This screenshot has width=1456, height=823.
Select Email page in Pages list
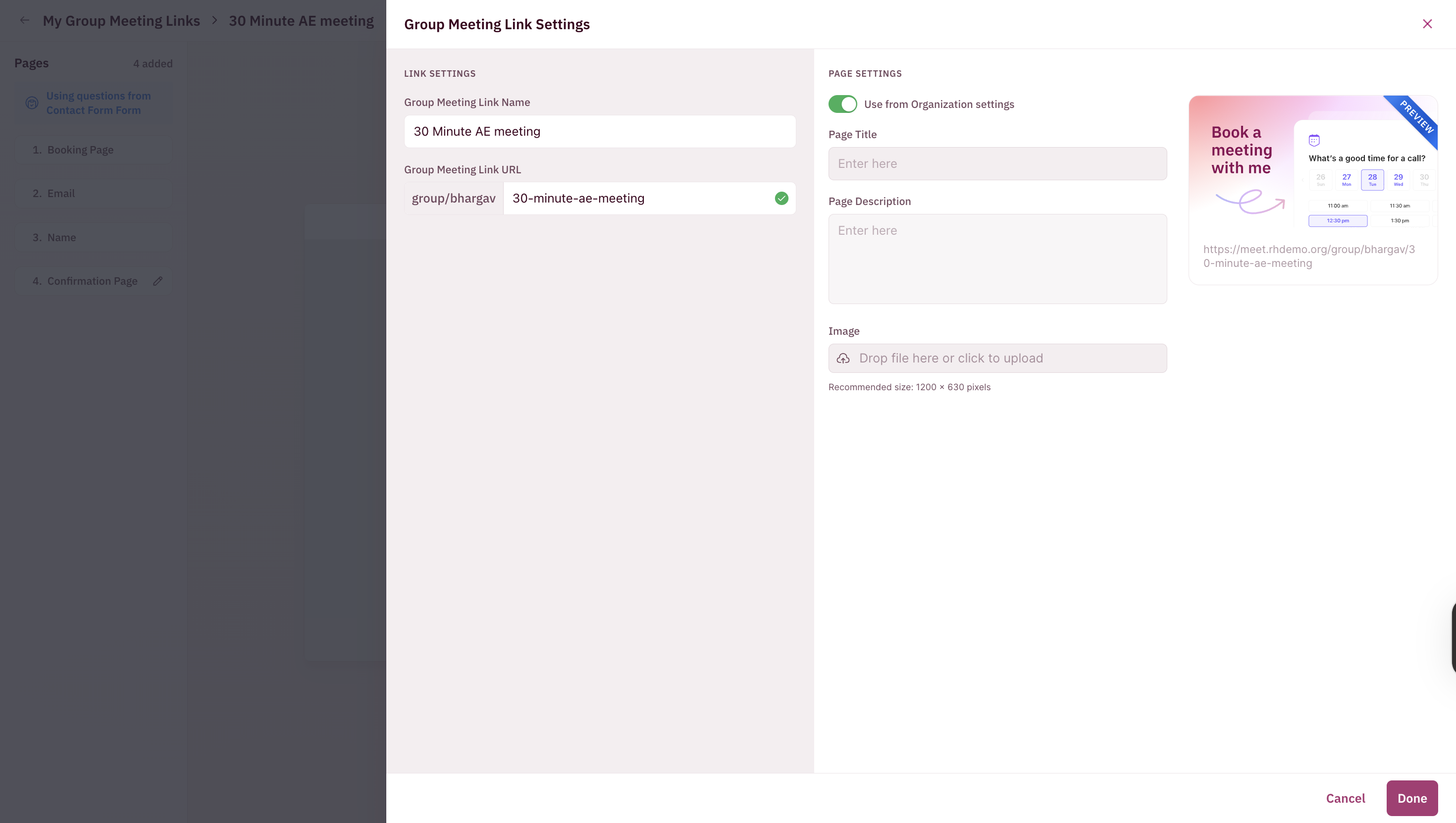[61, 193]
